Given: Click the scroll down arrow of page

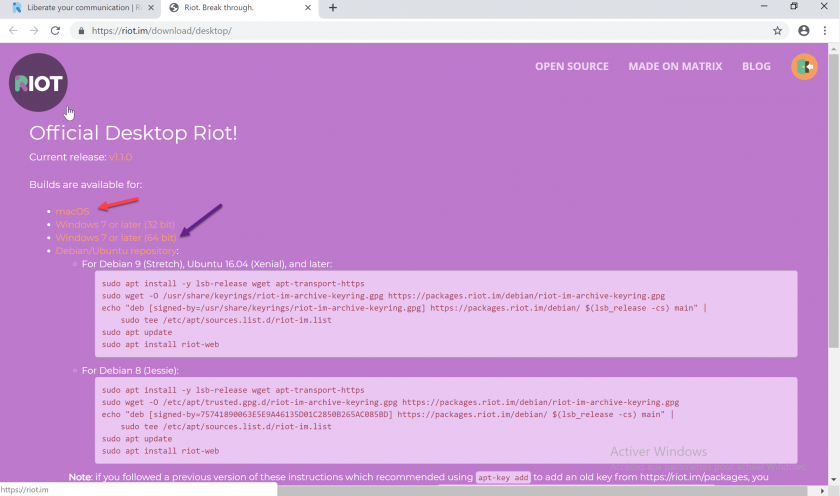Looking at the screenshot, I should pos(833,479).
